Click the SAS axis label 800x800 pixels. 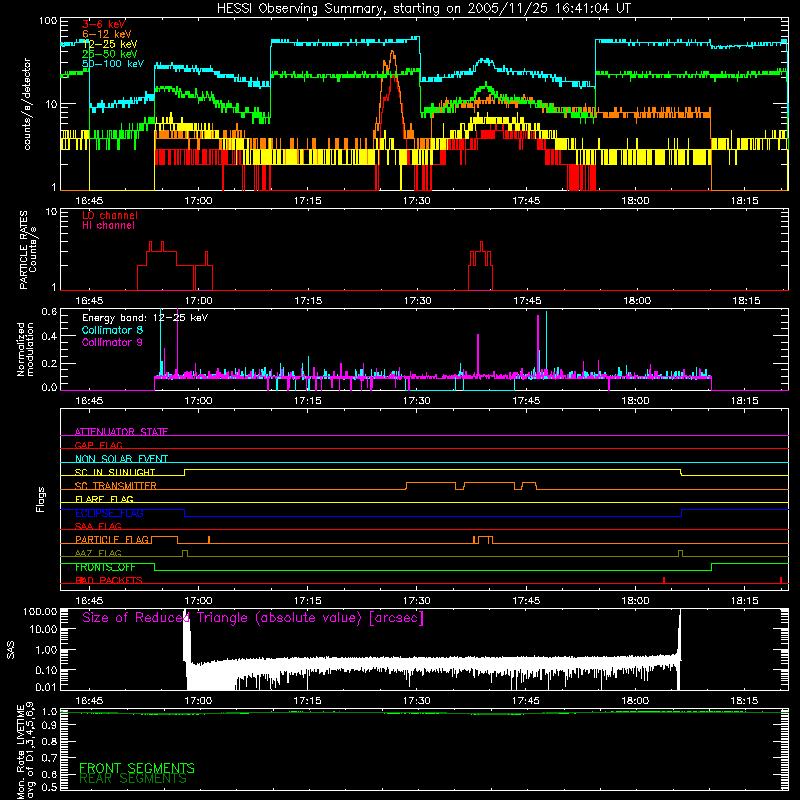click(10, 650)
